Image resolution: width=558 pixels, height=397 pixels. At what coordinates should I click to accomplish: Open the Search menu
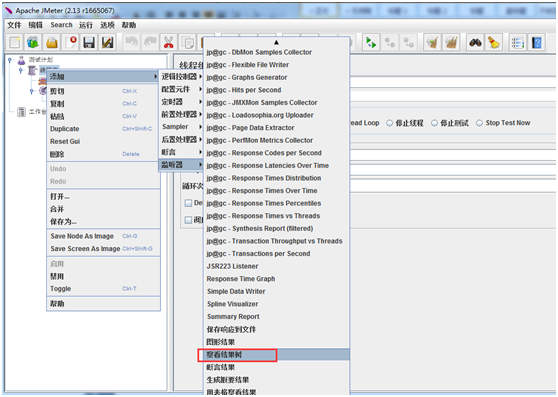[x=61, y=25]
